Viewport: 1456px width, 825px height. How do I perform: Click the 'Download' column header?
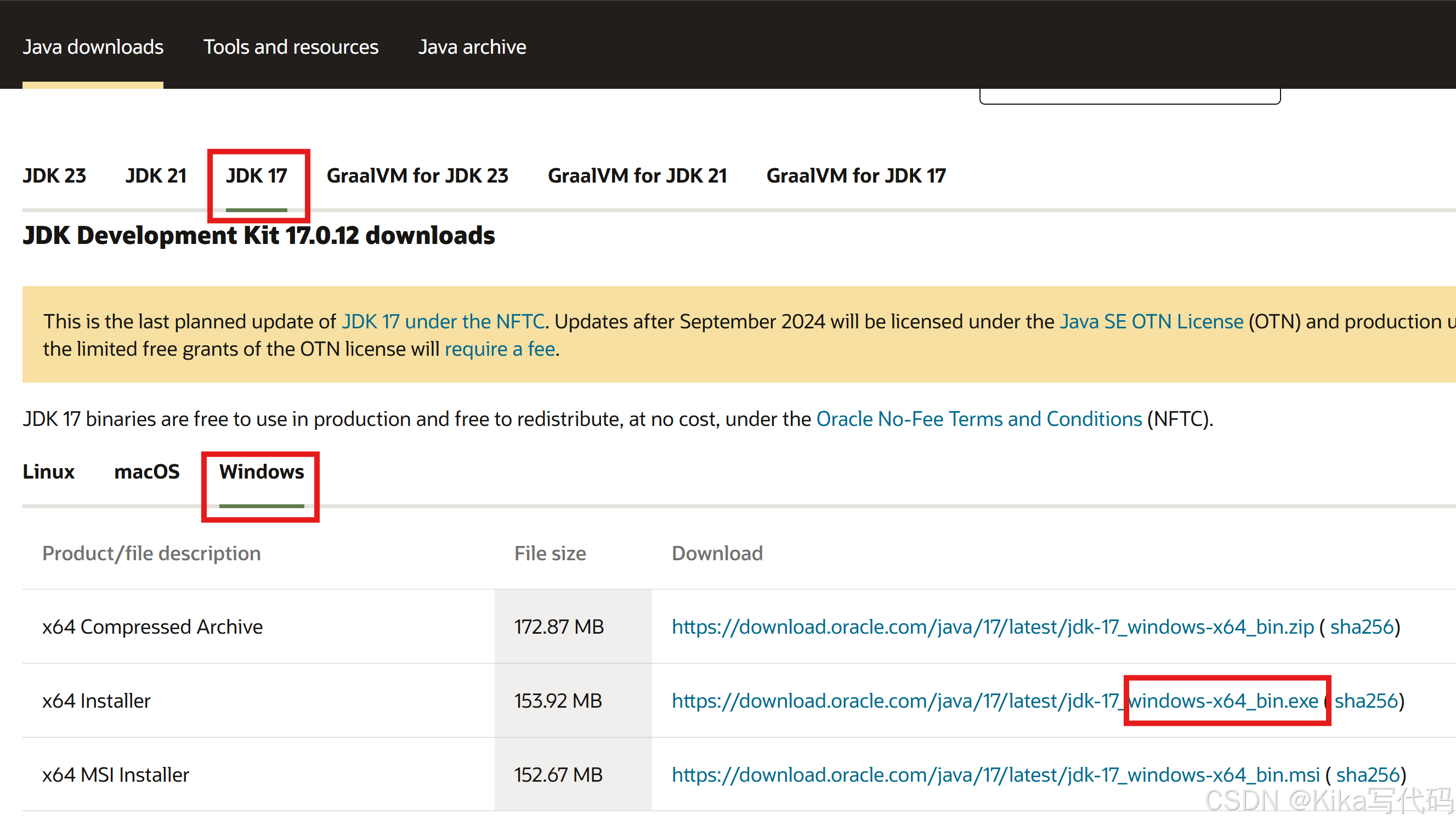[717, 554]
